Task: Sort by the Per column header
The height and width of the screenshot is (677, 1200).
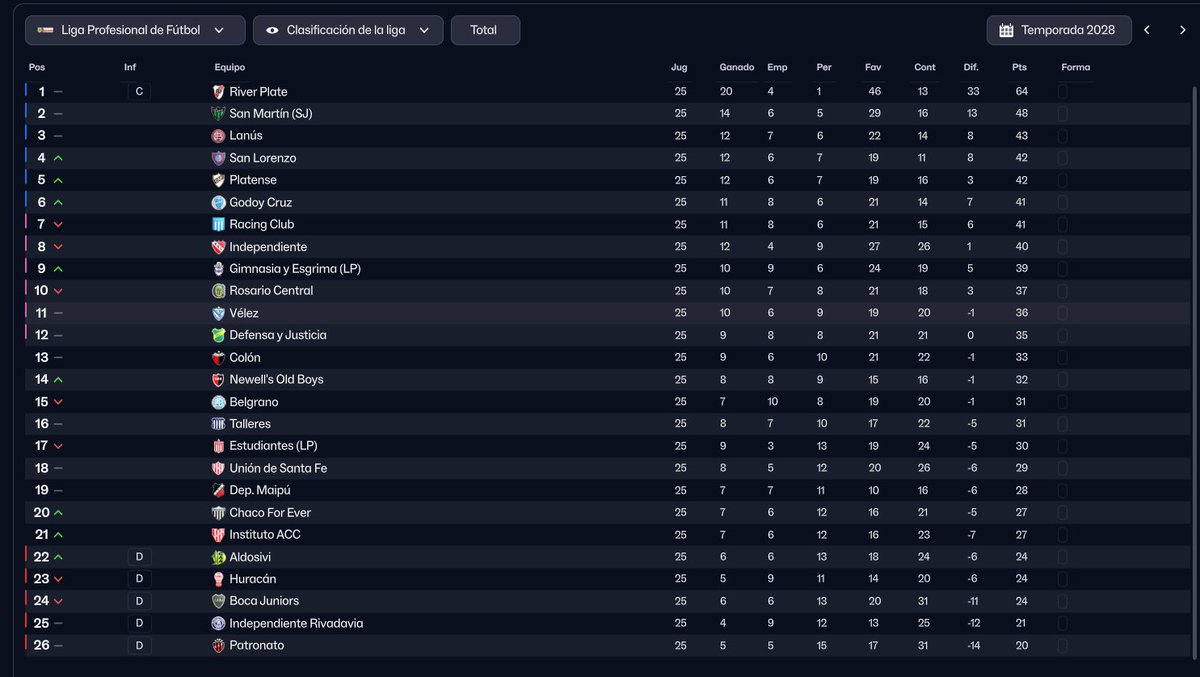Action: pyautogui.click(x=824, y=67)
